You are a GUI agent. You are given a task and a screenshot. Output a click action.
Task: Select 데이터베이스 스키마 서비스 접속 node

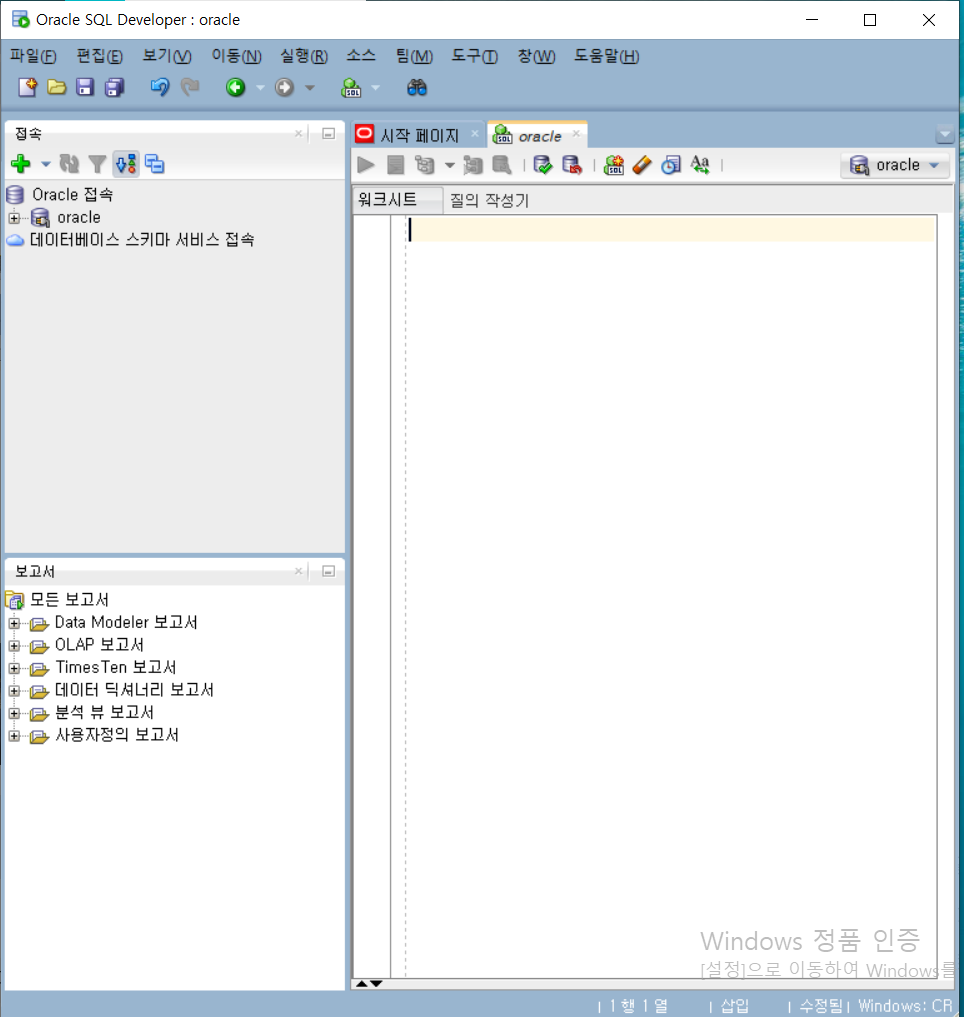pos(141,240)
